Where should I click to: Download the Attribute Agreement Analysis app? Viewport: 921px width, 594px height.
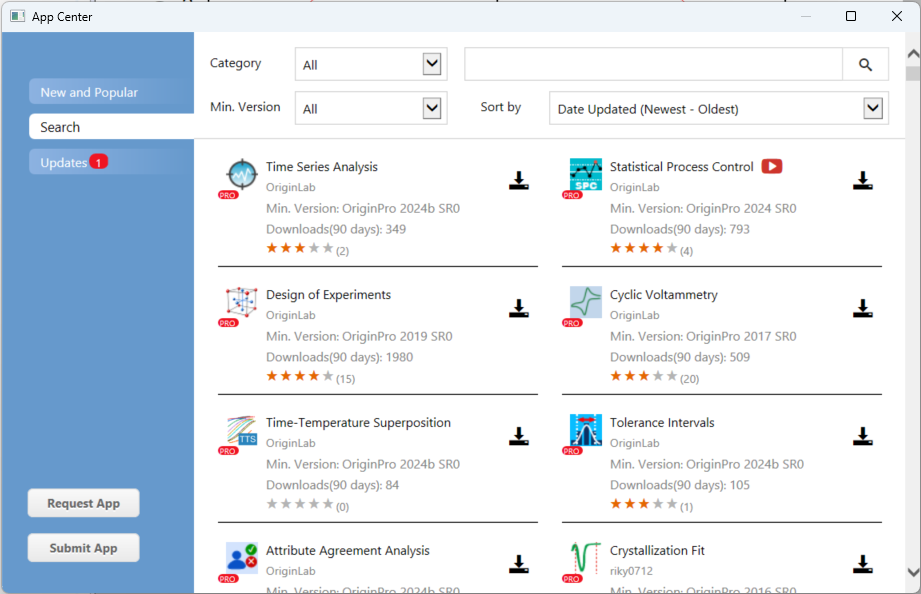[x=519, y=564]
